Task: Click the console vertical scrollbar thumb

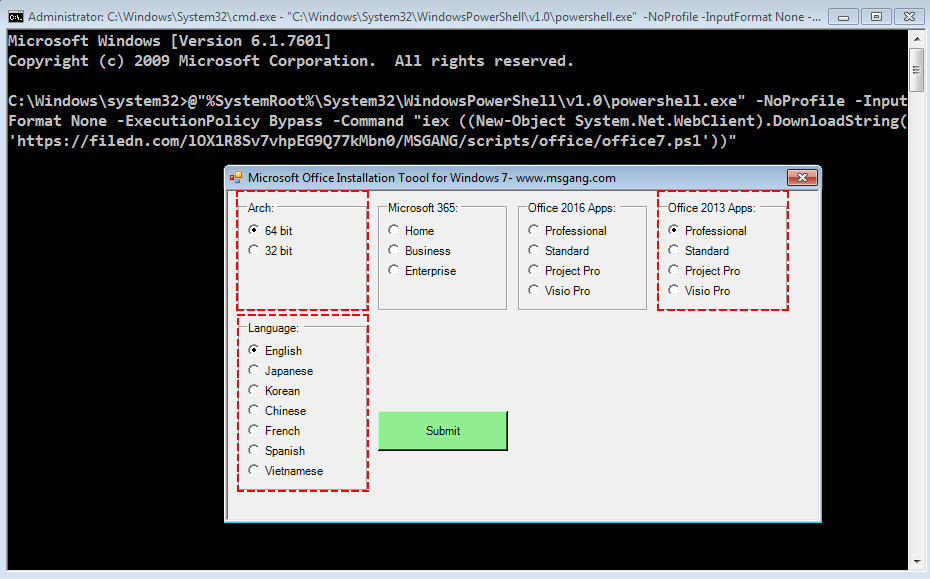Action: (917, 70)
